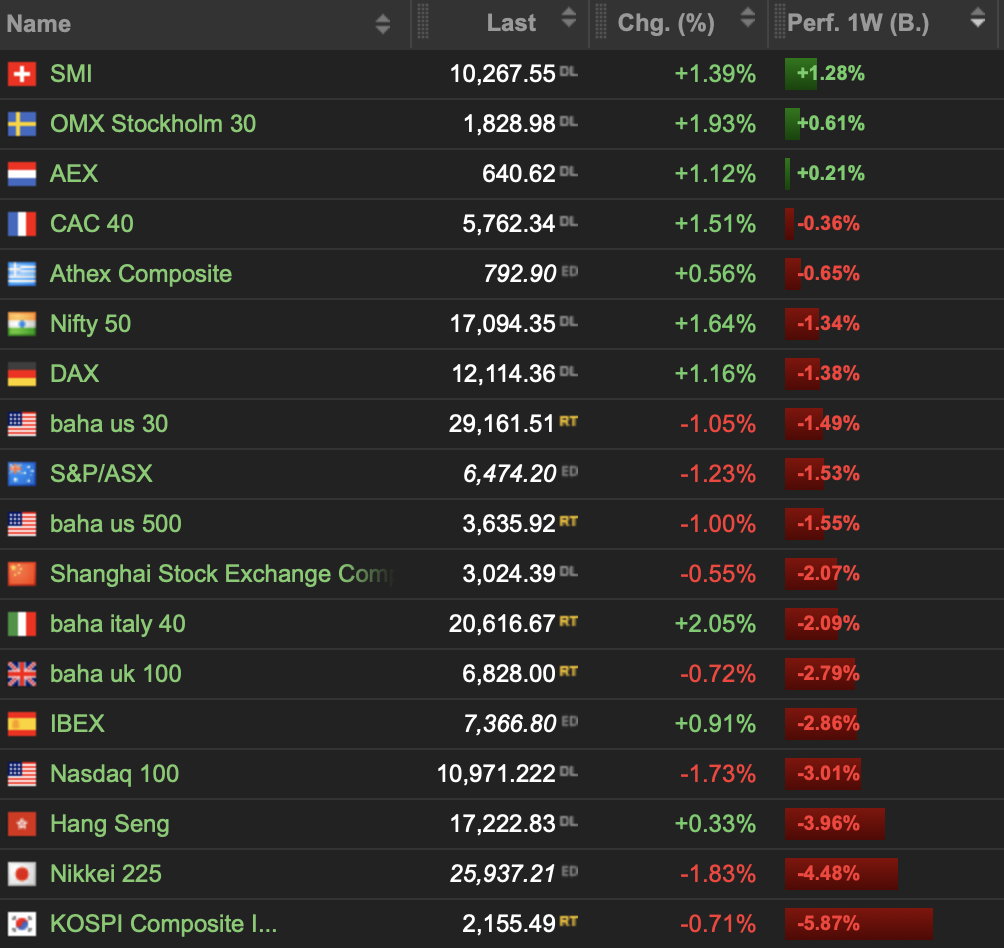This screenshot has width=1004, height=948.
Task: Open the Nasdaq 100 link
Action: 115,774
